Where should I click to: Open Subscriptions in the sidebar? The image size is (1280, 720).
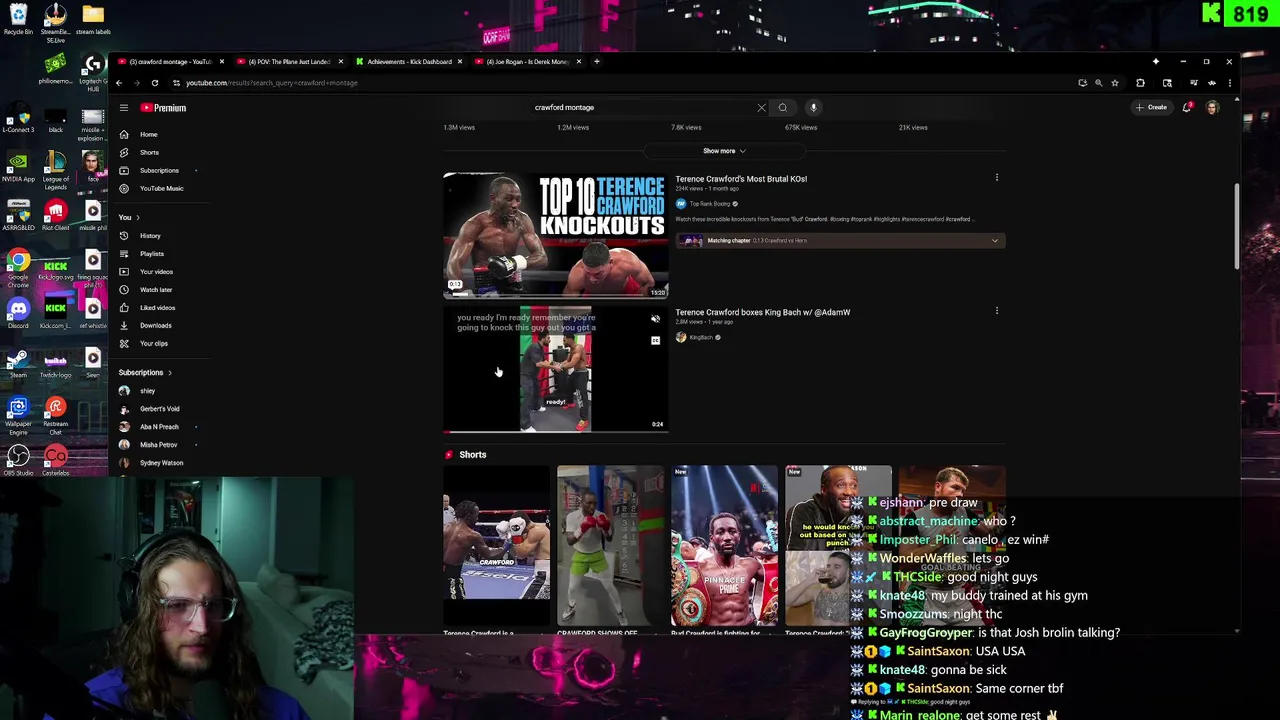(x=158, y=170)
